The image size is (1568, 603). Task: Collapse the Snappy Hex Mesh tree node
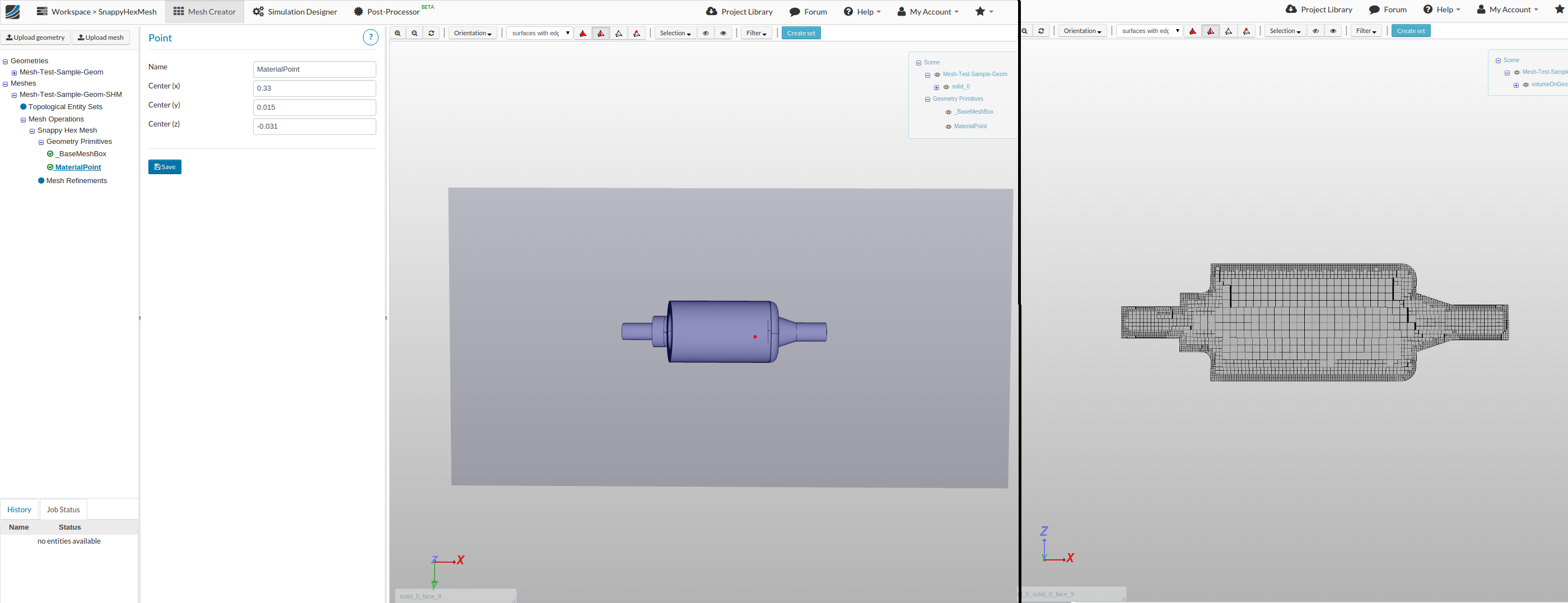[x=32, y=131]
